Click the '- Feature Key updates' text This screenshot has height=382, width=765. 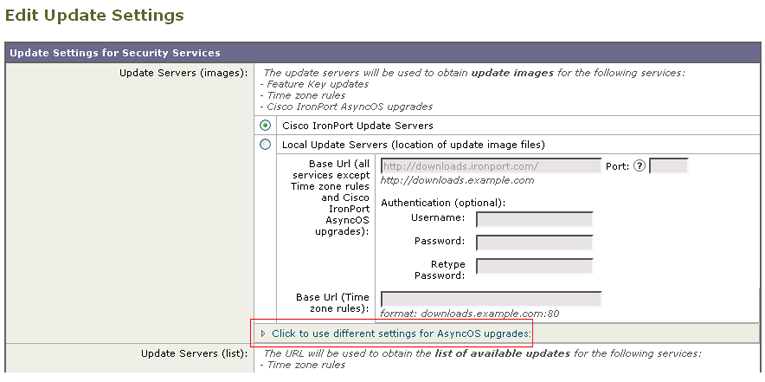[x=314, y=84]
